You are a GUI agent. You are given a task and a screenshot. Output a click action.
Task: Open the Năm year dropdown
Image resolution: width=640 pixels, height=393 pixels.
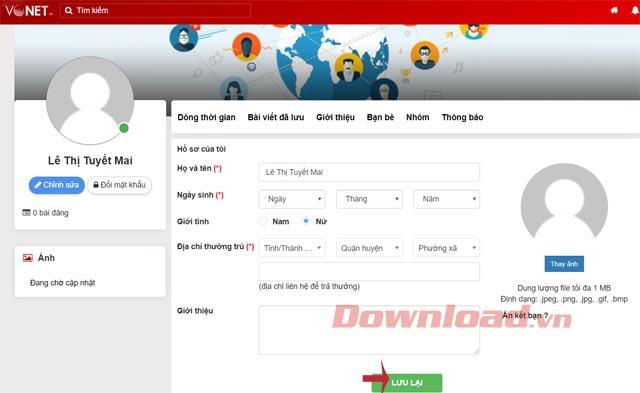click(x=447, y=199)
